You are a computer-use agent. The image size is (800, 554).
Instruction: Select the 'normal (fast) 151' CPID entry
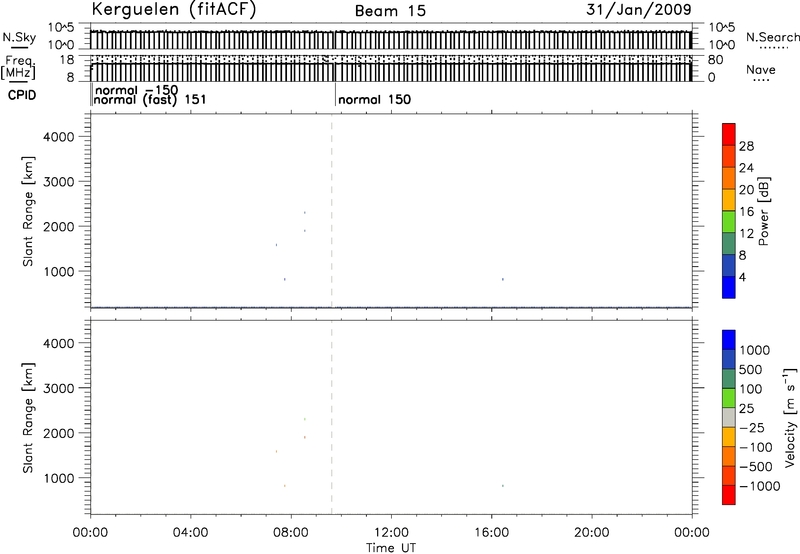tap(149, 99)
